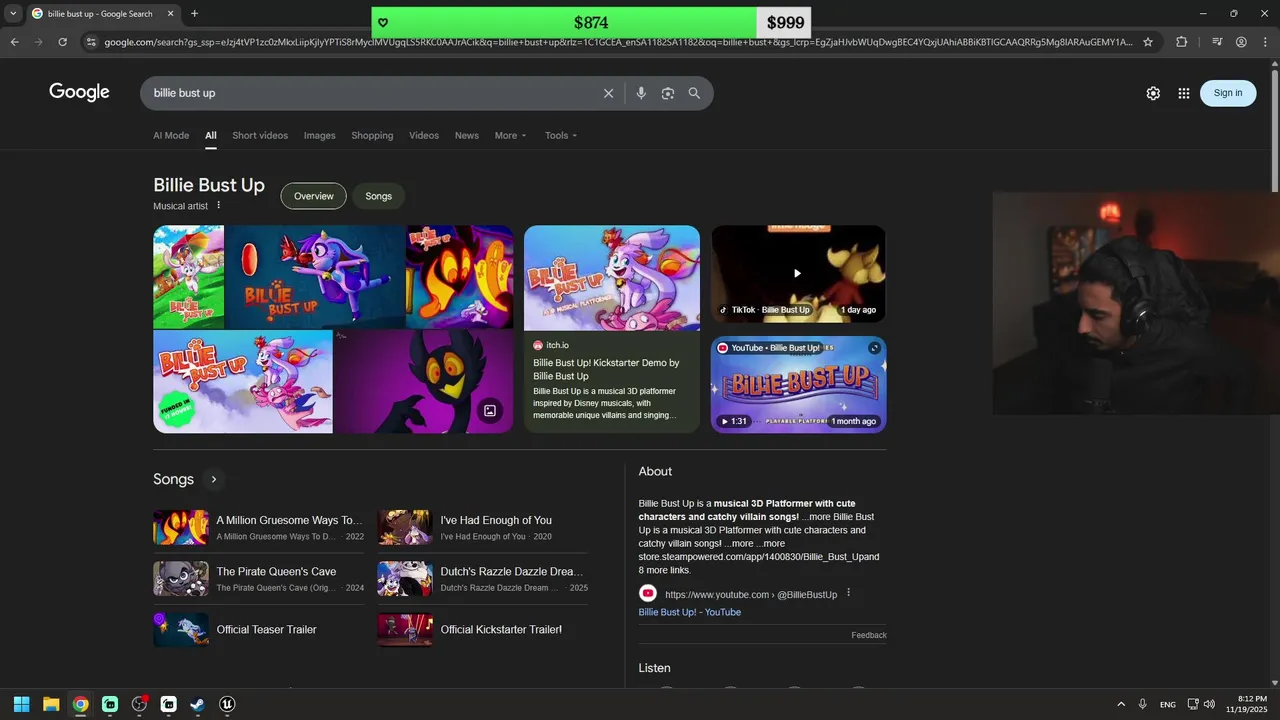This screenshot has height=720, width=1280.
Task: Open more options dots beside Musical artist
Action: point(219,205)
